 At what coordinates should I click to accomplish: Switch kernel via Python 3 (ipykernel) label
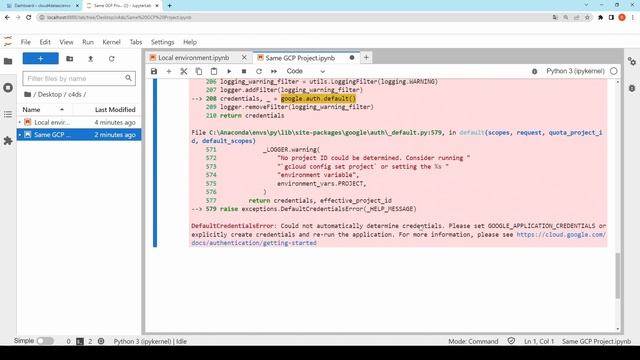(x=575, y=71)
